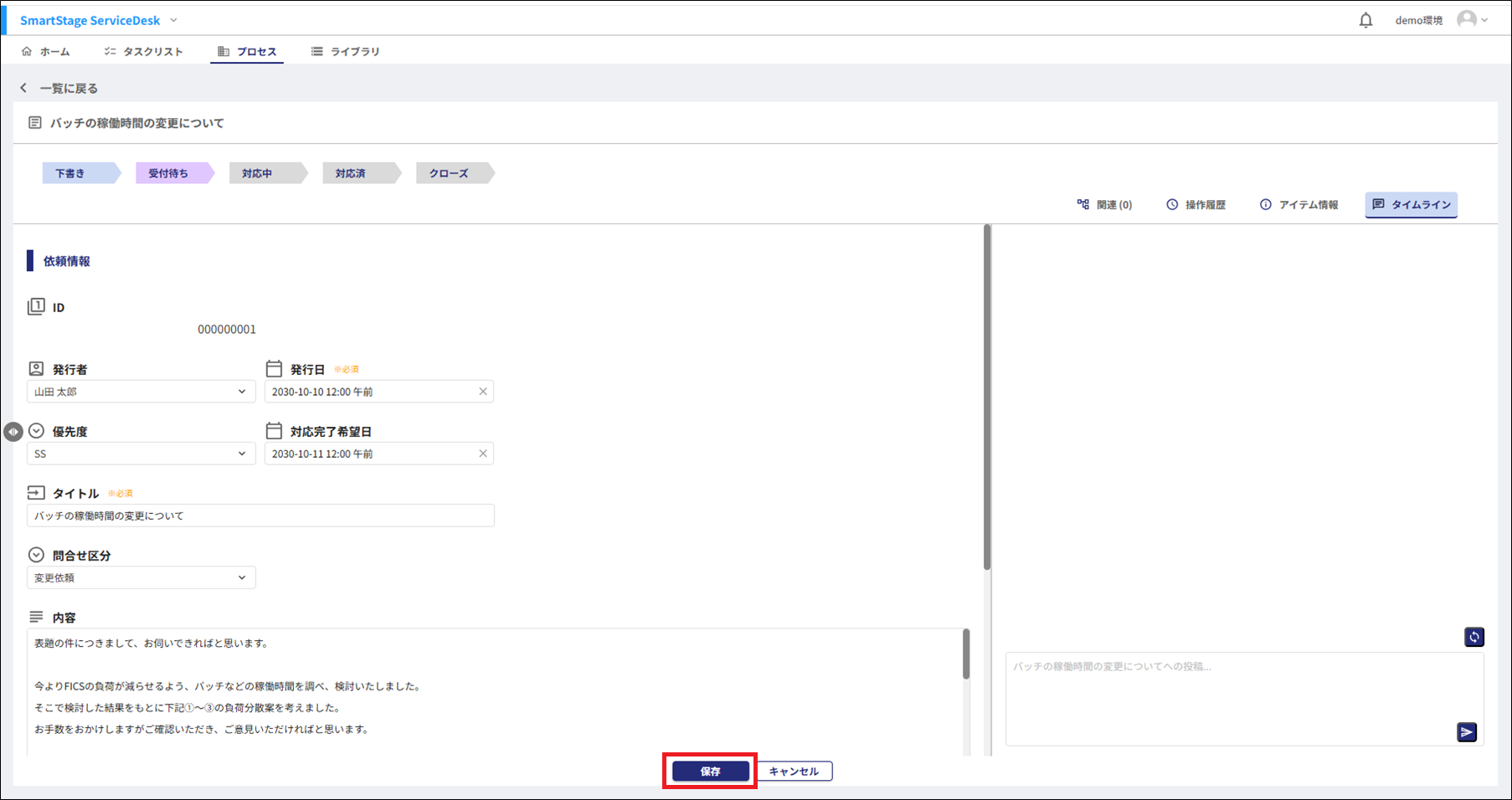This screenshot has width=1512, height=800.
Task: Click the notification bell icon
Action: (x=1365, y=20)
